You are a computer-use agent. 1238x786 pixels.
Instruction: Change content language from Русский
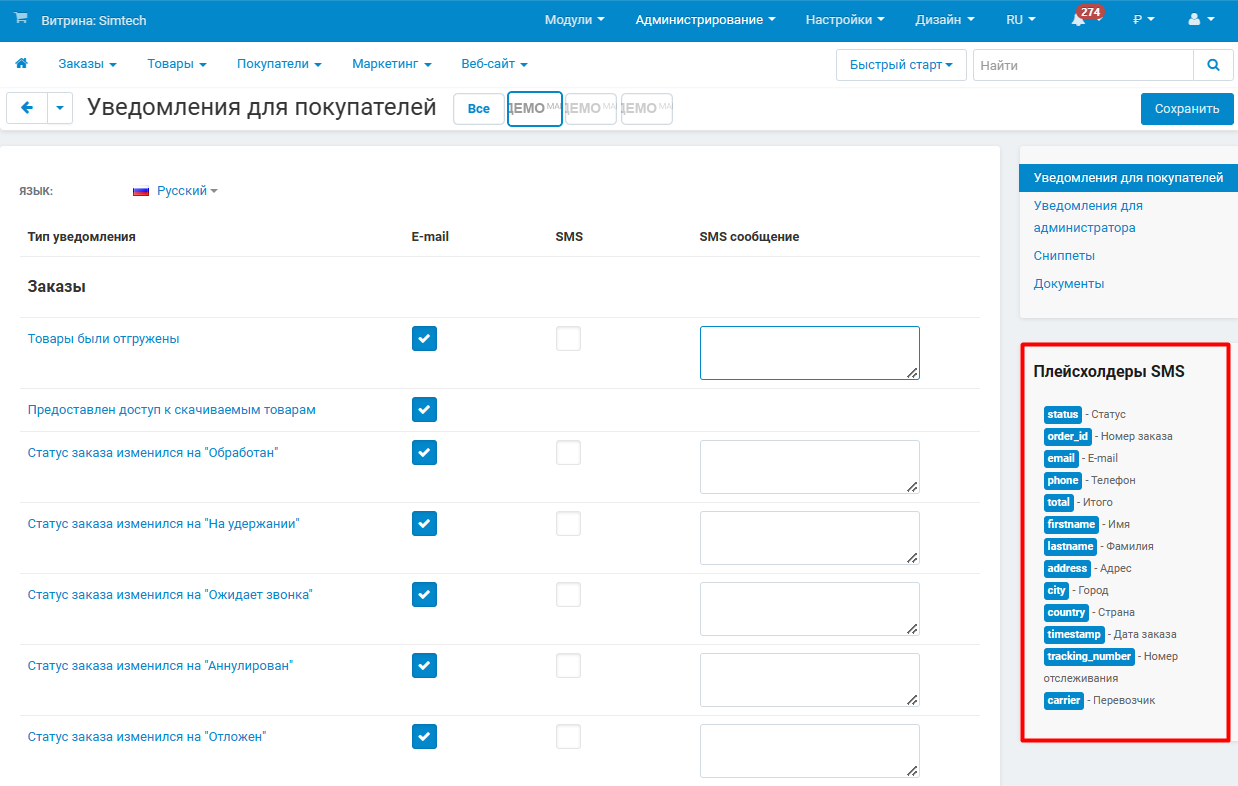click(x=186, y=191)
